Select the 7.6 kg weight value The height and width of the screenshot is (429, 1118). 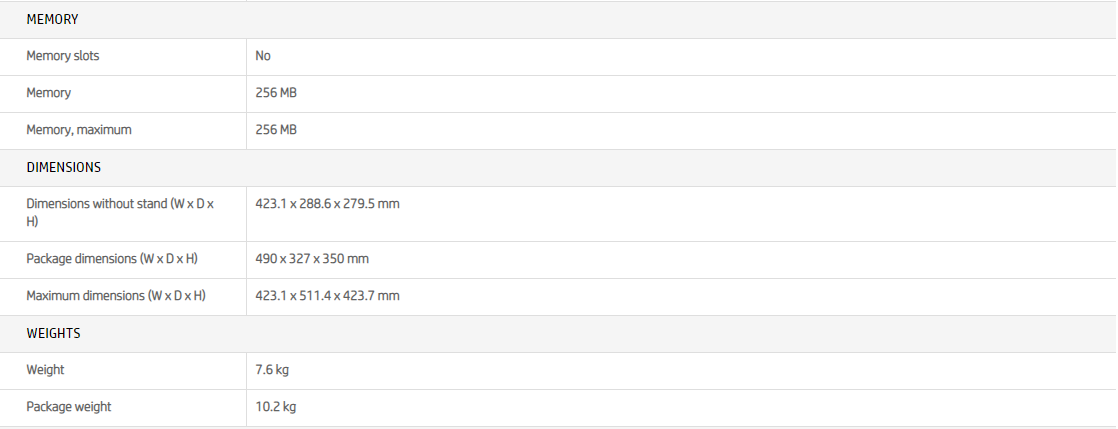272,370
